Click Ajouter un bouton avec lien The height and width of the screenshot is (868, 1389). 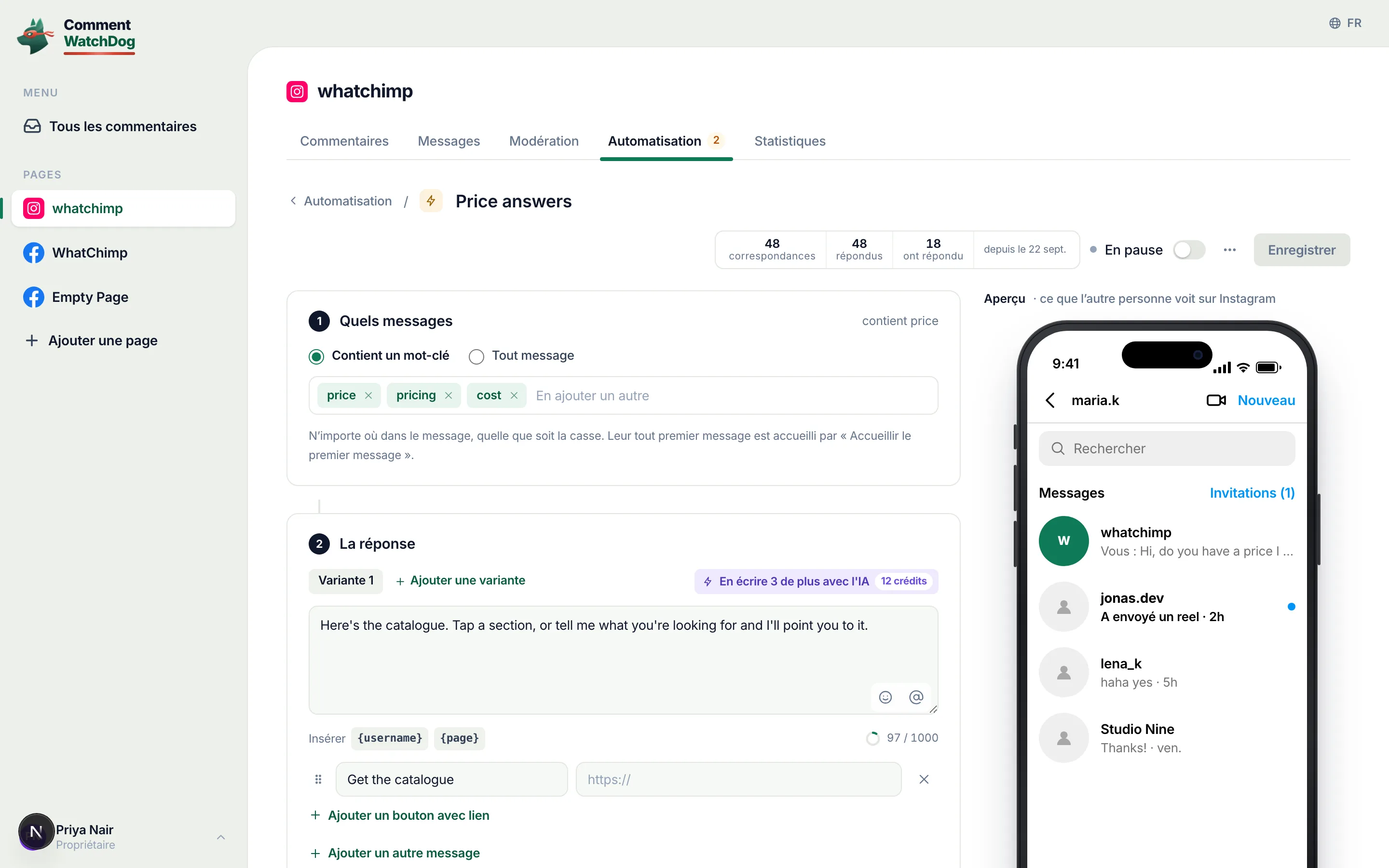coord(400,816)
